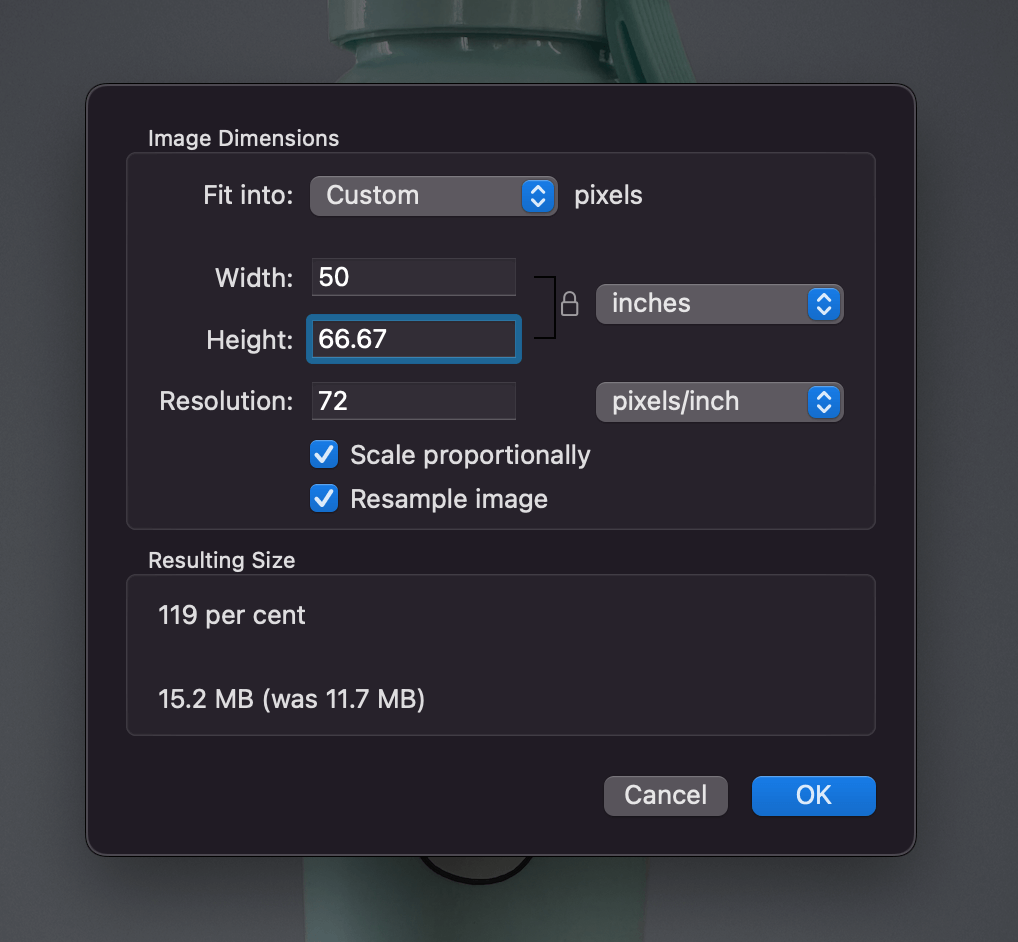Select the Height field showing 66.67
Image resolution: width=1018 pixels, height=942 pixels.
413,339
